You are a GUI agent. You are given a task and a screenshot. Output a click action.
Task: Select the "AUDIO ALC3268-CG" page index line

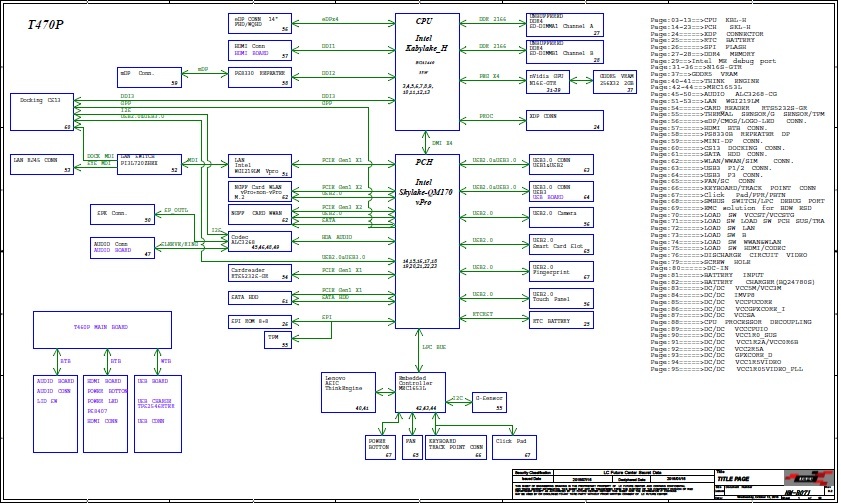(714, 94)
